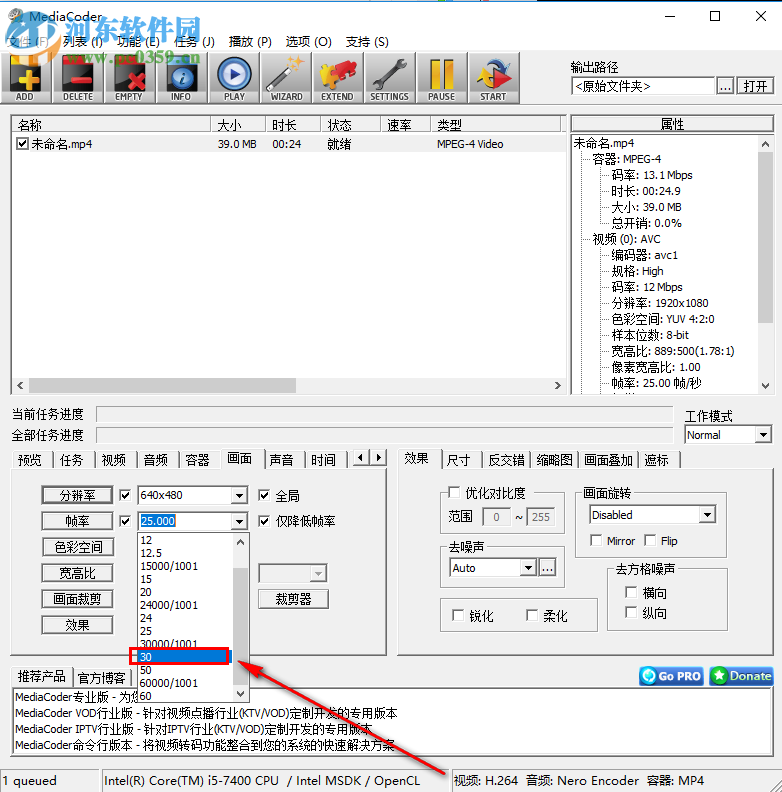This screenshot has width=782, height=792.
Task: Switch to the 尺寸 tab
Action: coord(459,460)
